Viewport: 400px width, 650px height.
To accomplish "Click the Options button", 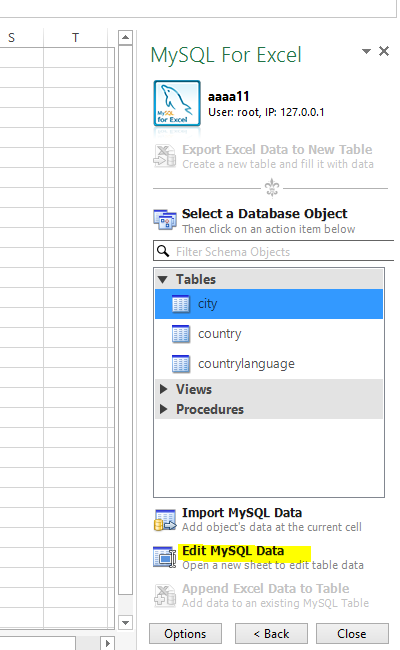I will [x=185, y=633].
